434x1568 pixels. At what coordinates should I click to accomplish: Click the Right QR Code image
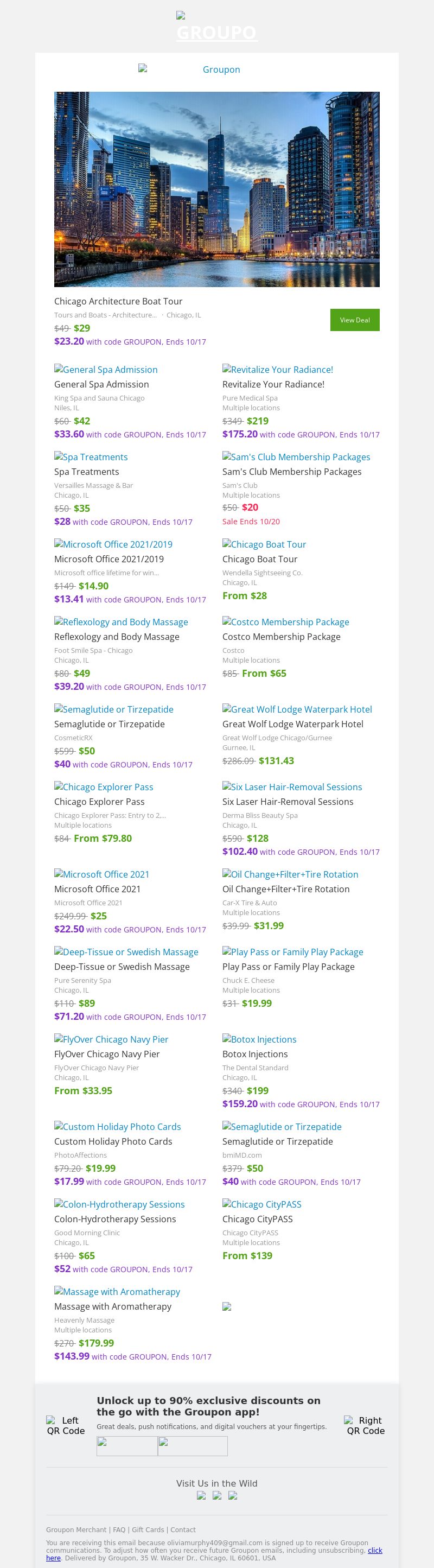point(365,1426)
